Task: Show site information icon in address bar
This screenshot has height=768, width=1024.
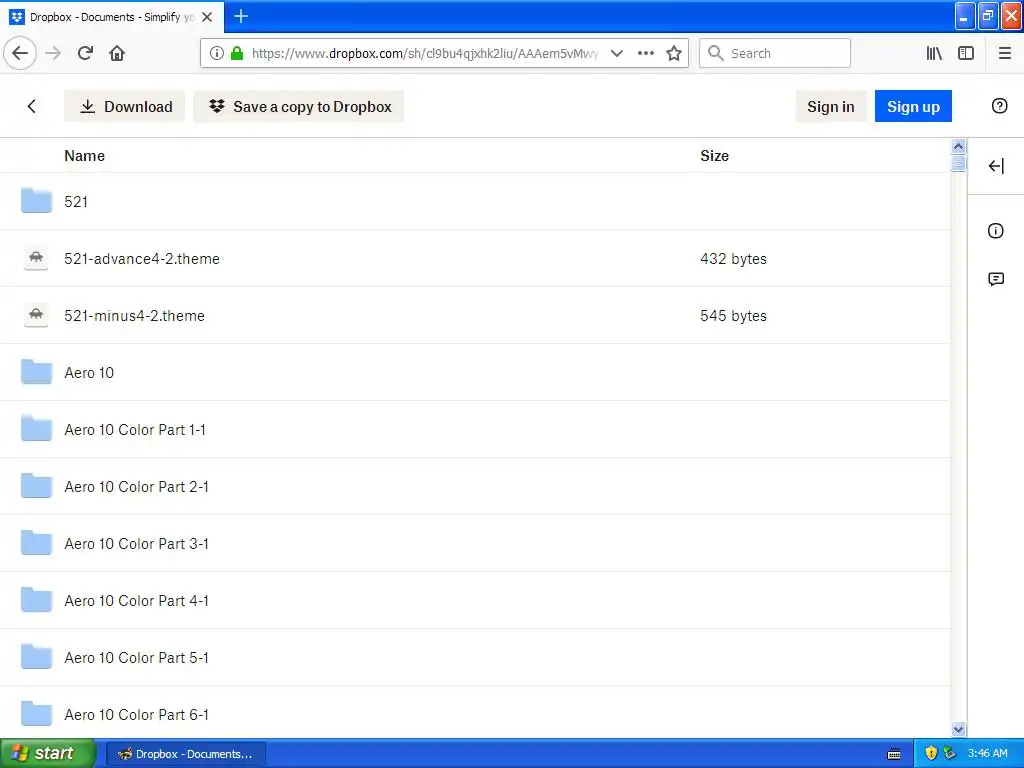Action: tap(217, 53)
